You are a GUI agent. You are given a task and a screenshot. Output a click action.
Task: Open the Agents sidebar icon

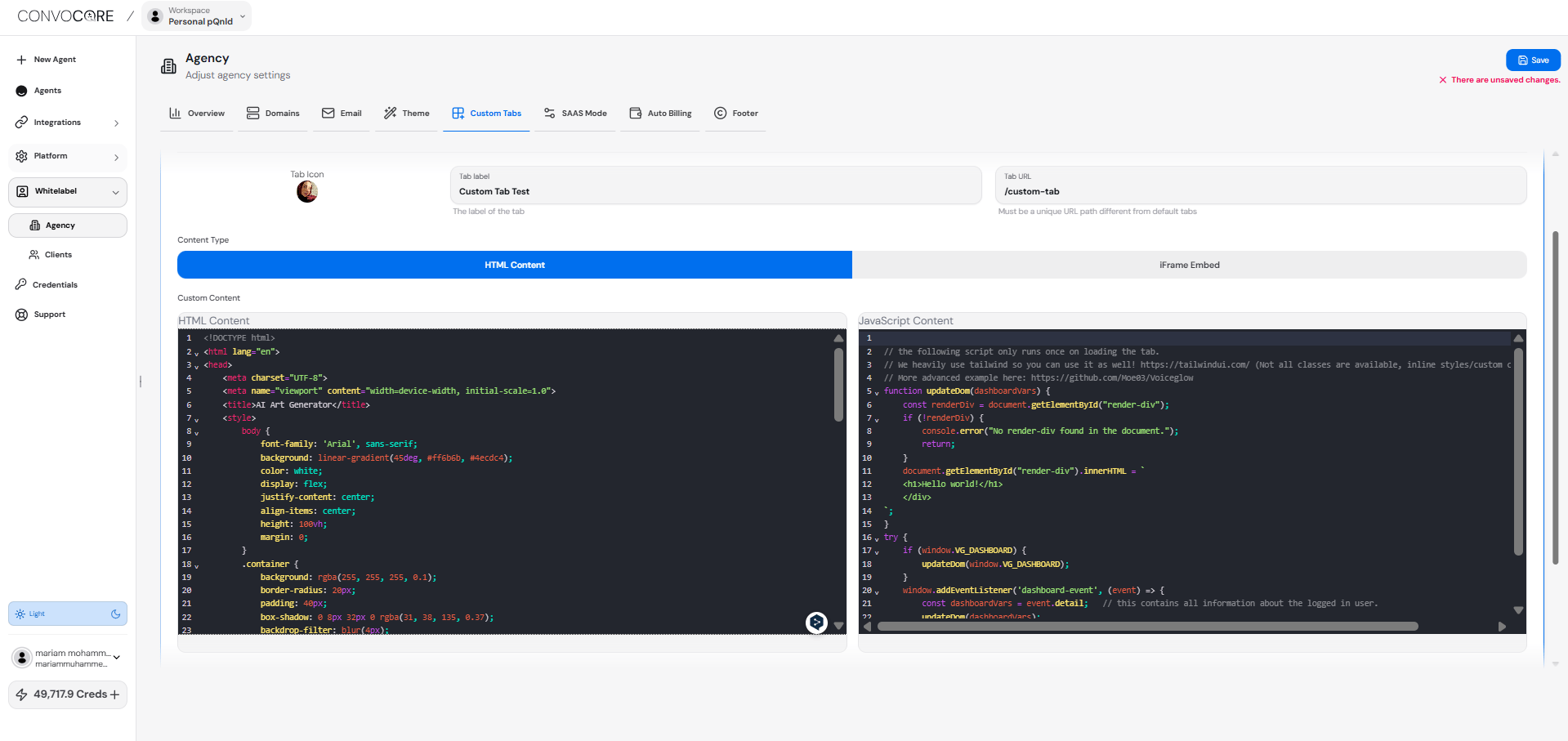[21, 91]
